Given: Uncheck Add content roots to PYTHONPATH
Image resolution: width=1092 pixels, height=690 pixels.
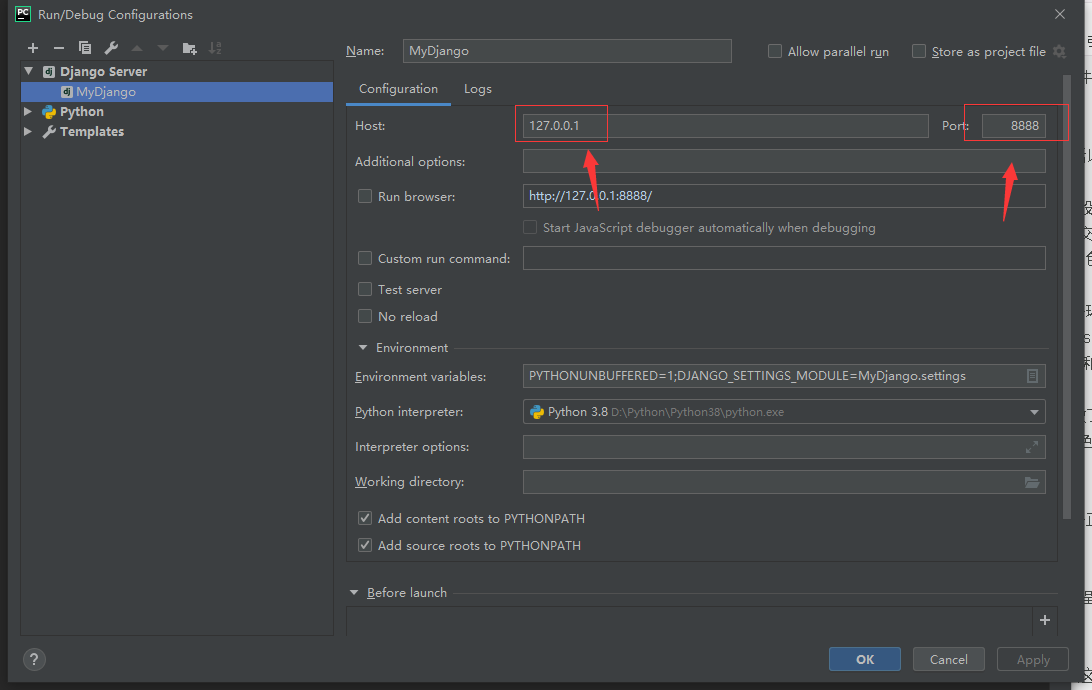Looking at the screenshot, I should (365, 518).
